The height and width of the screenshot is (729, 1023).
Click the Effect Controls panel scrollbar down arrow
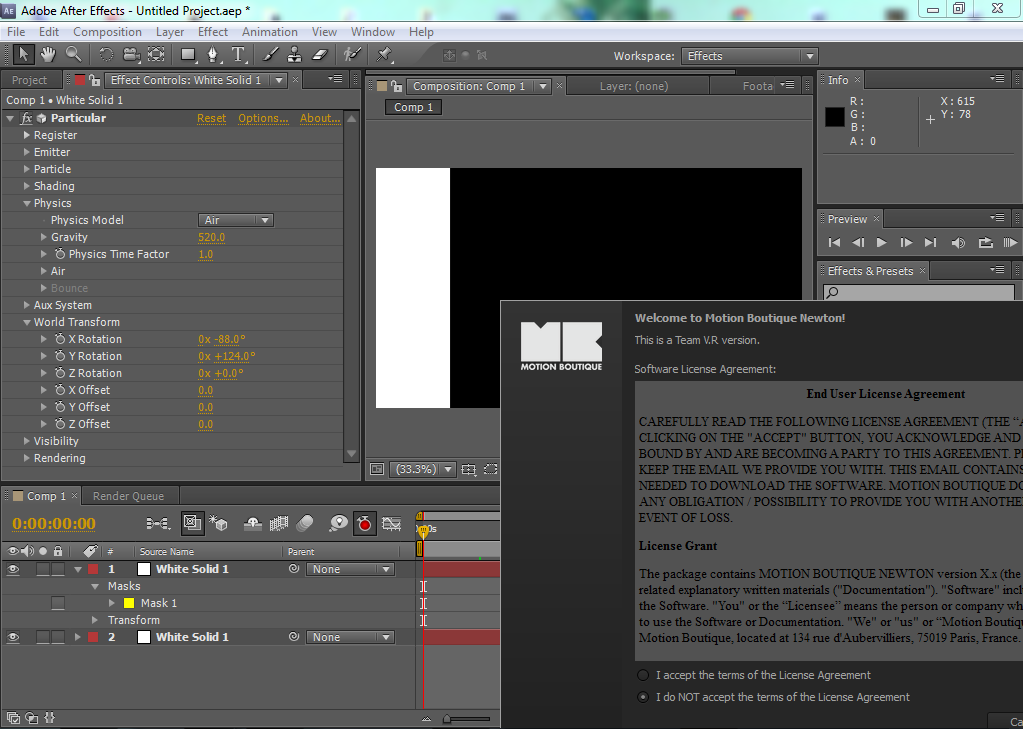(x=351, y=454)
